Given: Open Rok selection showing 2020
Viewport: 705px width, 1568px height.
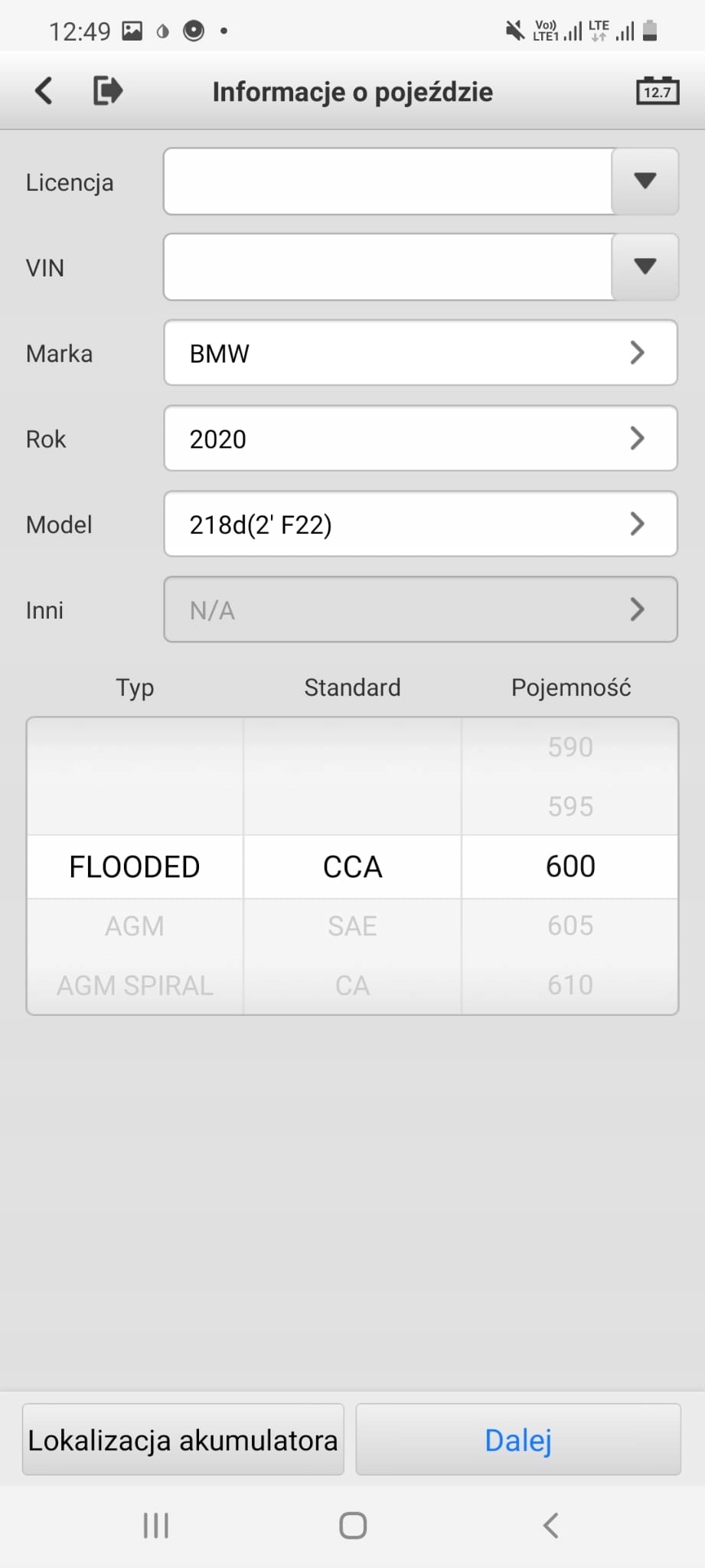Looking at the screenshot, I should click(420, 439).
